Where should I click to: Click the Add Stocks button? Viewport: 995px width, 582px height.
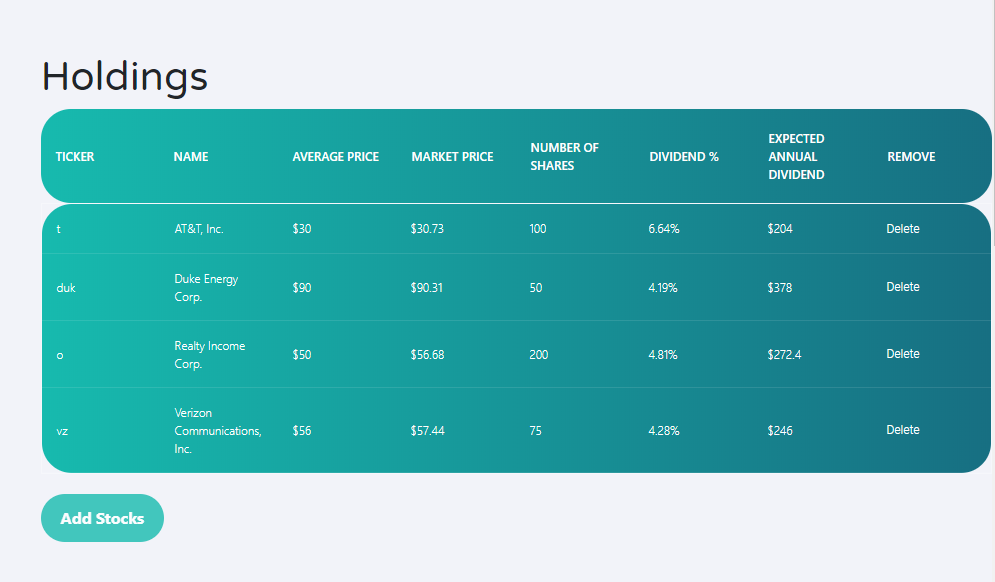pos(102,518)
